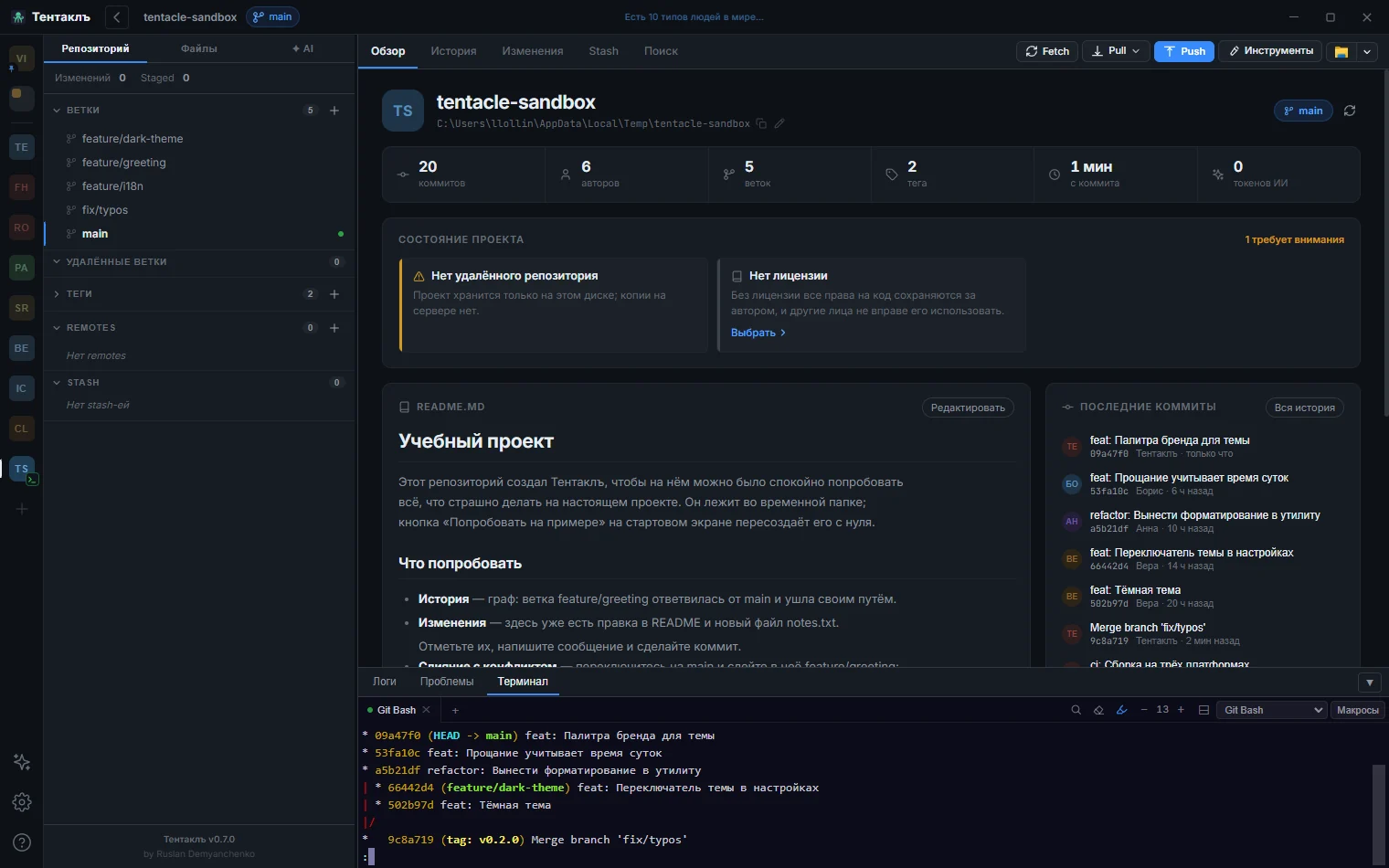Image resolution: width=1389 pixels, height=868 pixels.
Task: Collapse the STASH section
Action: pyautogui.click(x=57, y=383)
